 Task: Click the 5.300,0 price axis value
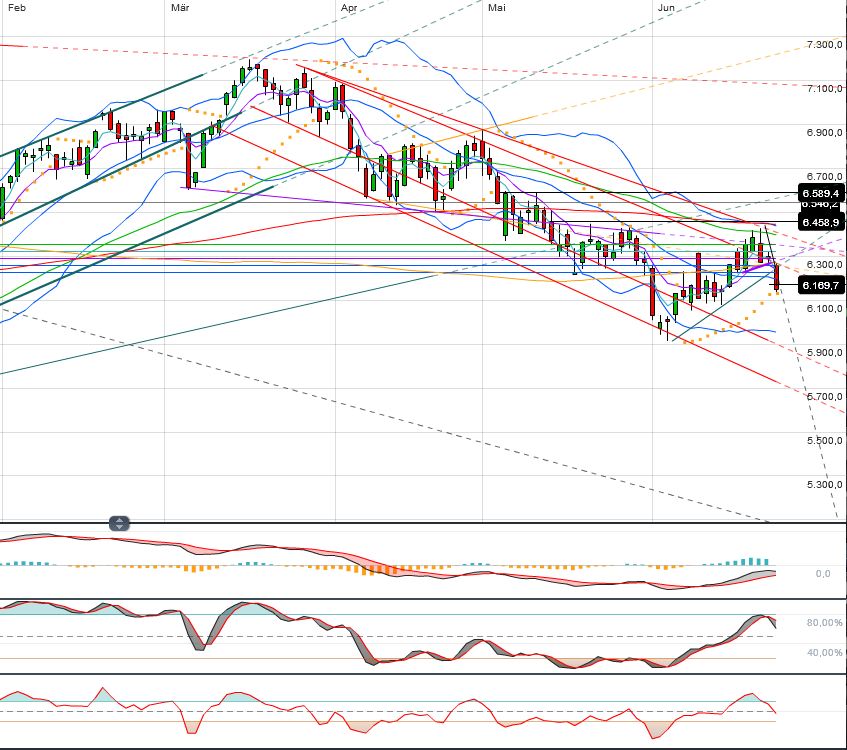824,483
